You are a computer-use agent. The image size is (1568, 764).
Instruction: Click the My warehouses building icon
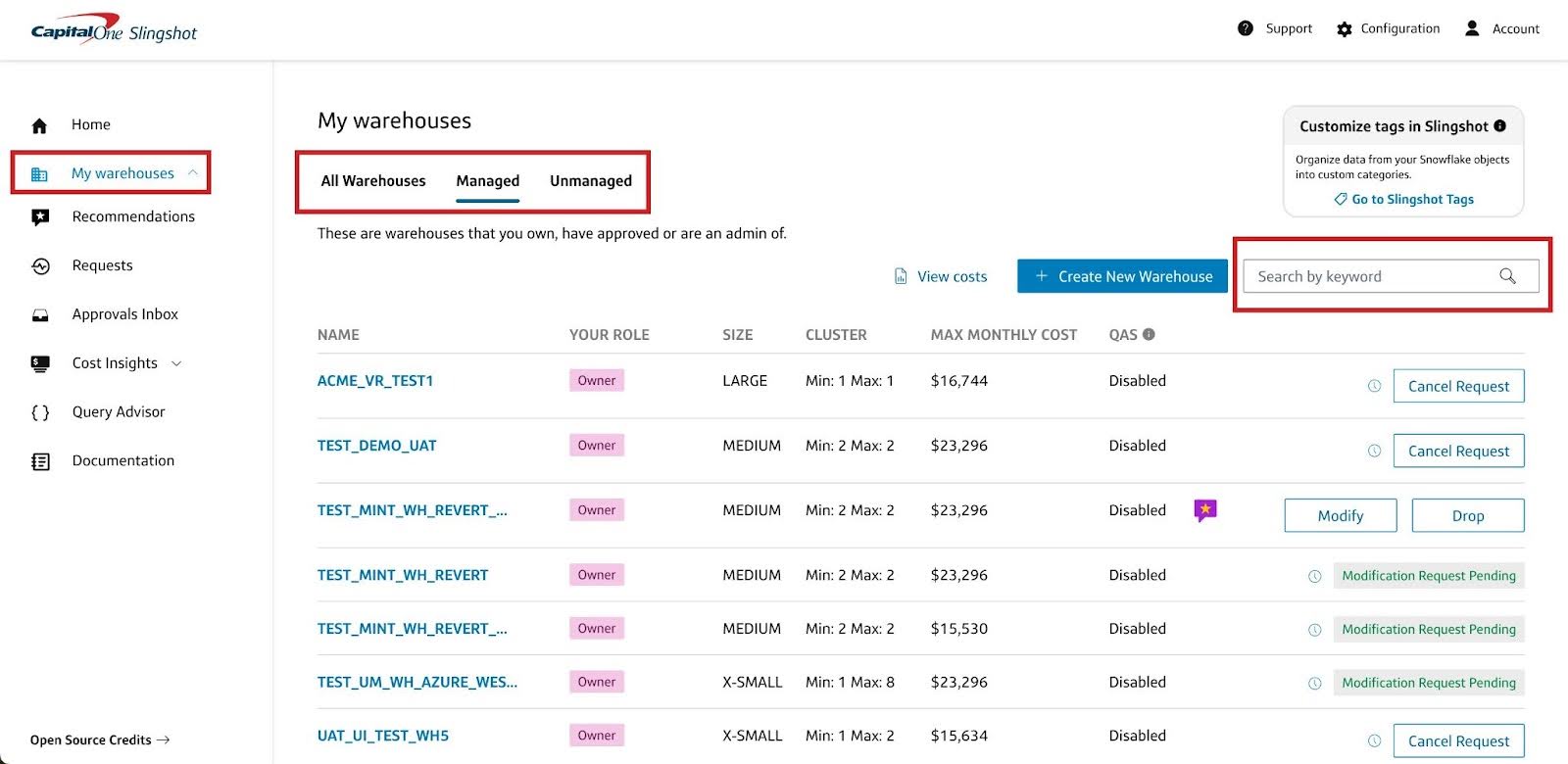[39, 174]
